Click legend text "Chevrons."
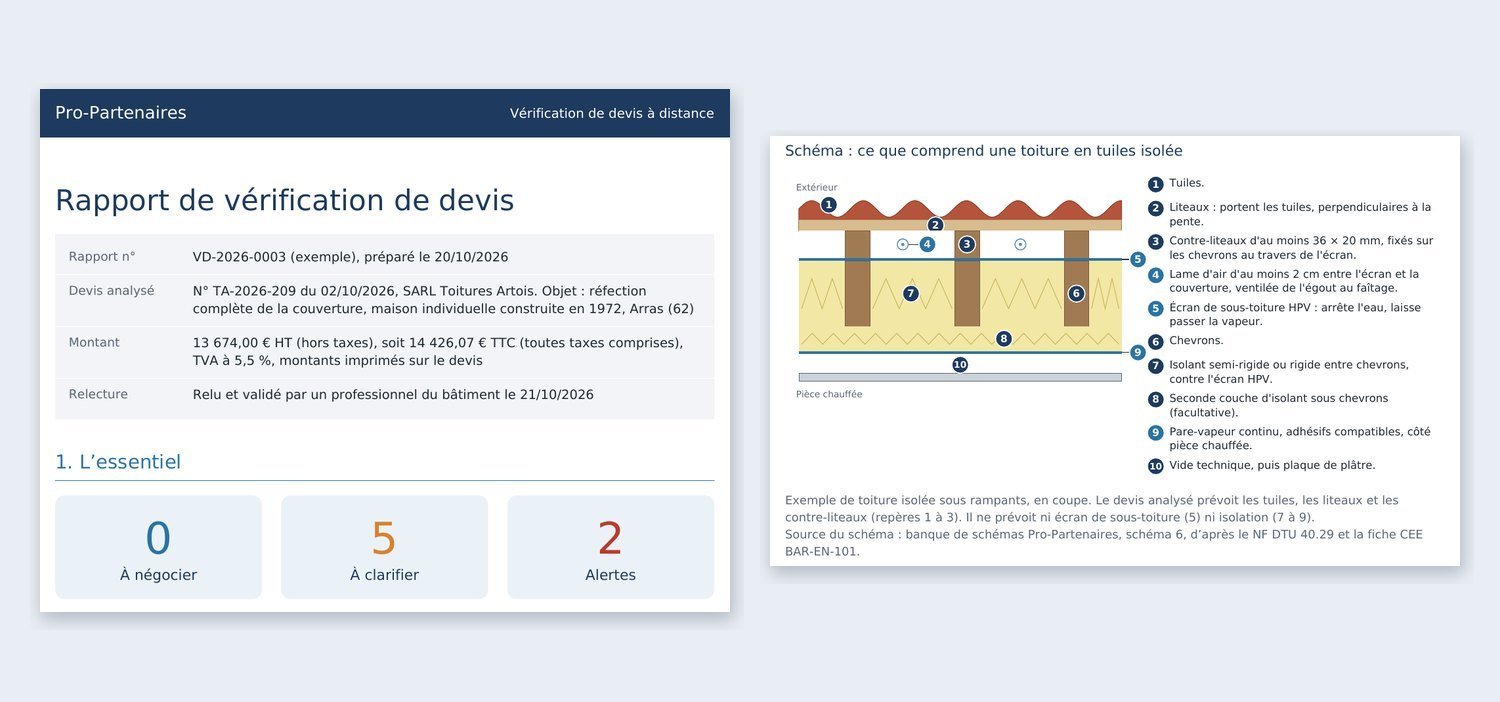Viewport: 1500px width, 702px height. [1196, 341]
